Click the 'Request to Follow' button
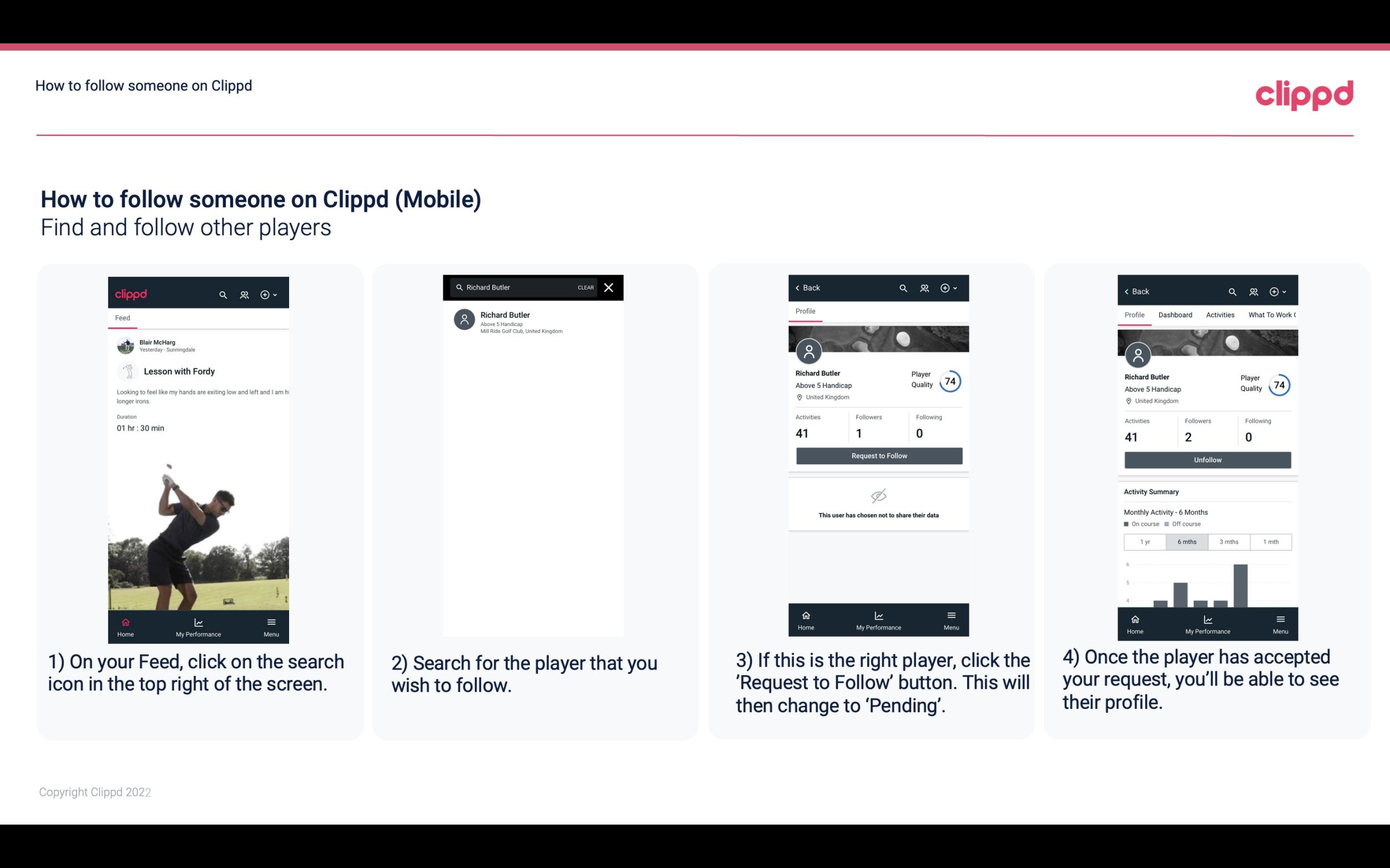The image size is (1390, 868). pos(878,455)
